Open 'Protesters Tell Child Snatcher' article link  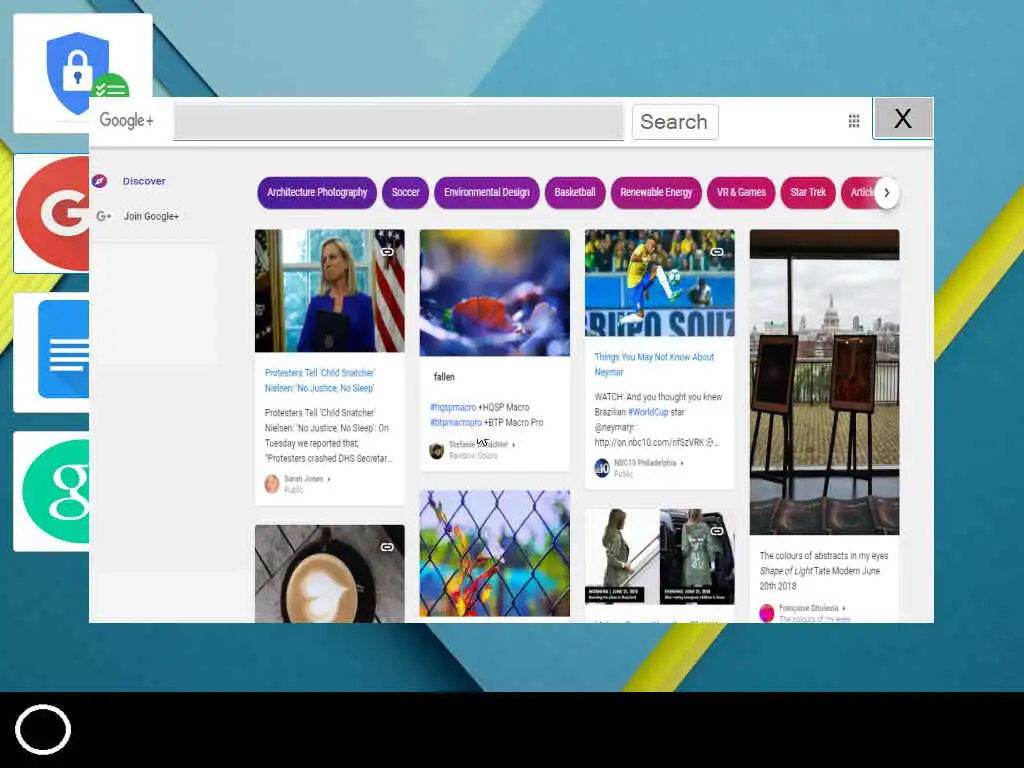(x=320, y=381)
